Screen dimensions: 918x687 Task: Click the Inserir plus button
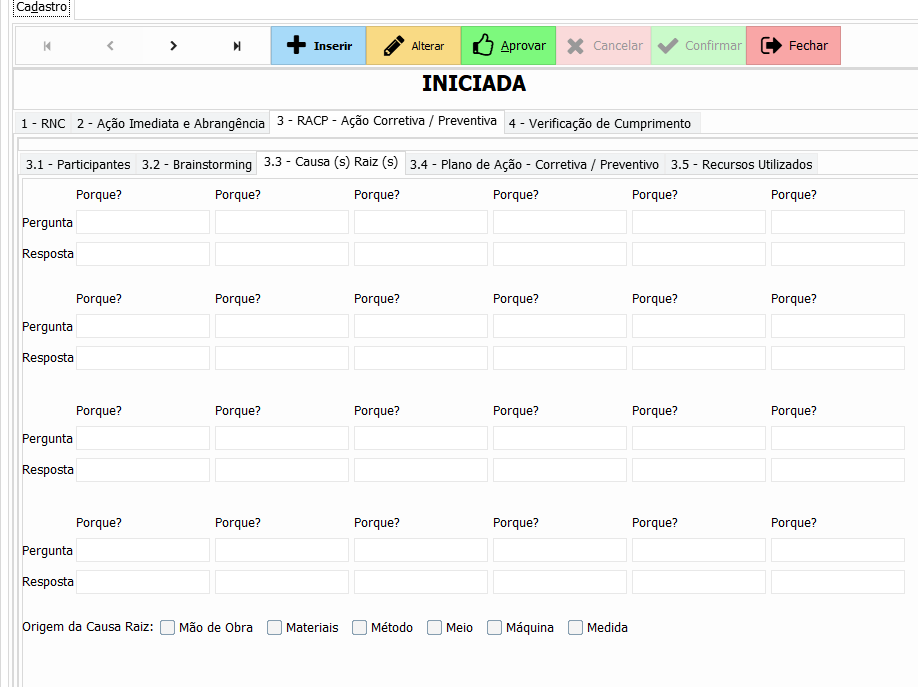(318, 46)
